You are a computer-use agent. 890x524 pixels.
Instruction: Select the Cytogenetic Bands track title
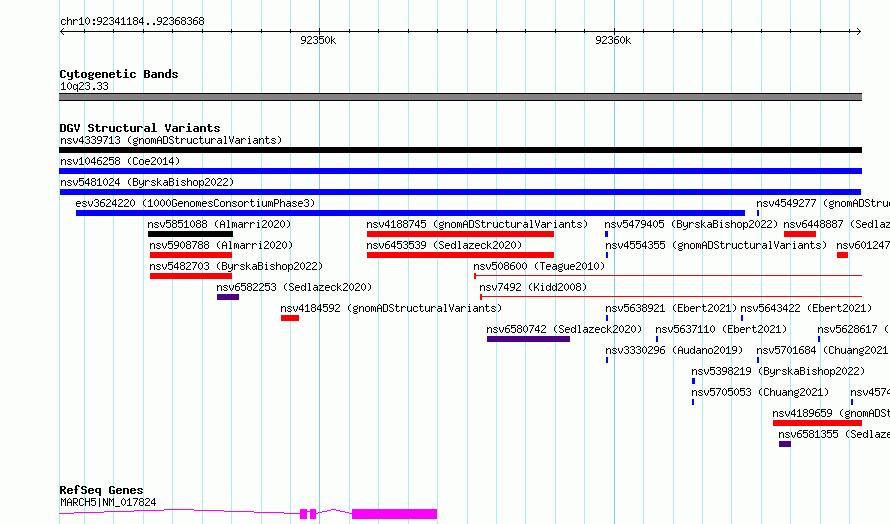119,74
